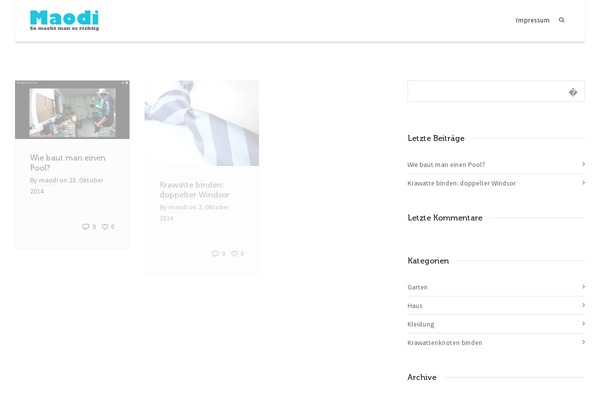Viewport: 600px width, 400px height.
Task: Click comment bubble icon on Pool post
Action: click(x=85, y=227)
